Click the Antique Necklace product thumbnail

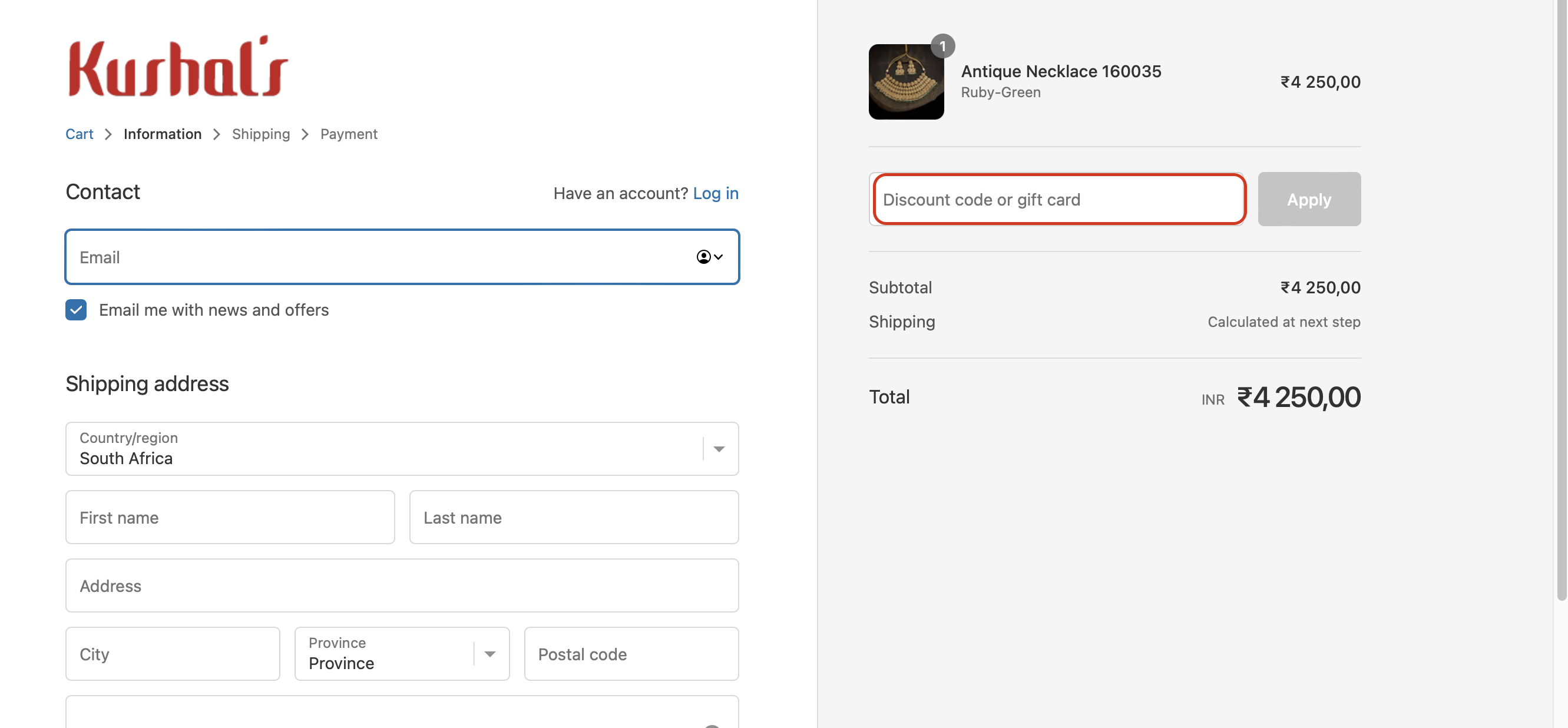(906, 82)
